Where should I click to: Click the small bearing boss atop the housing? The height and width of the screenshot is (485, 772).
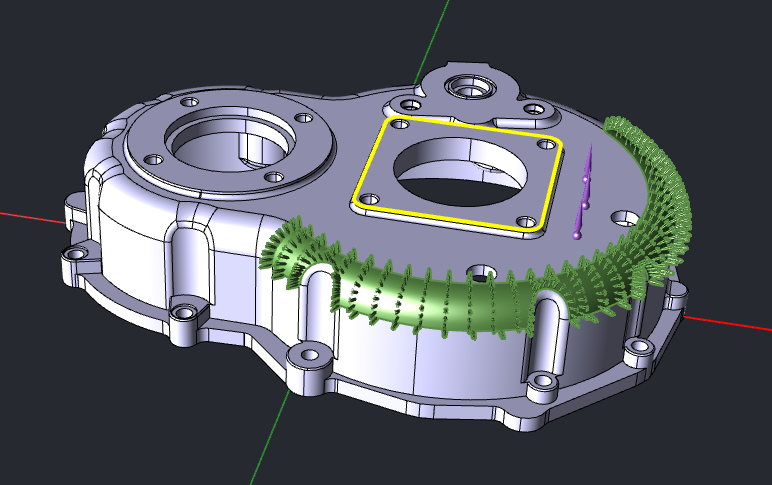[468, 88]
